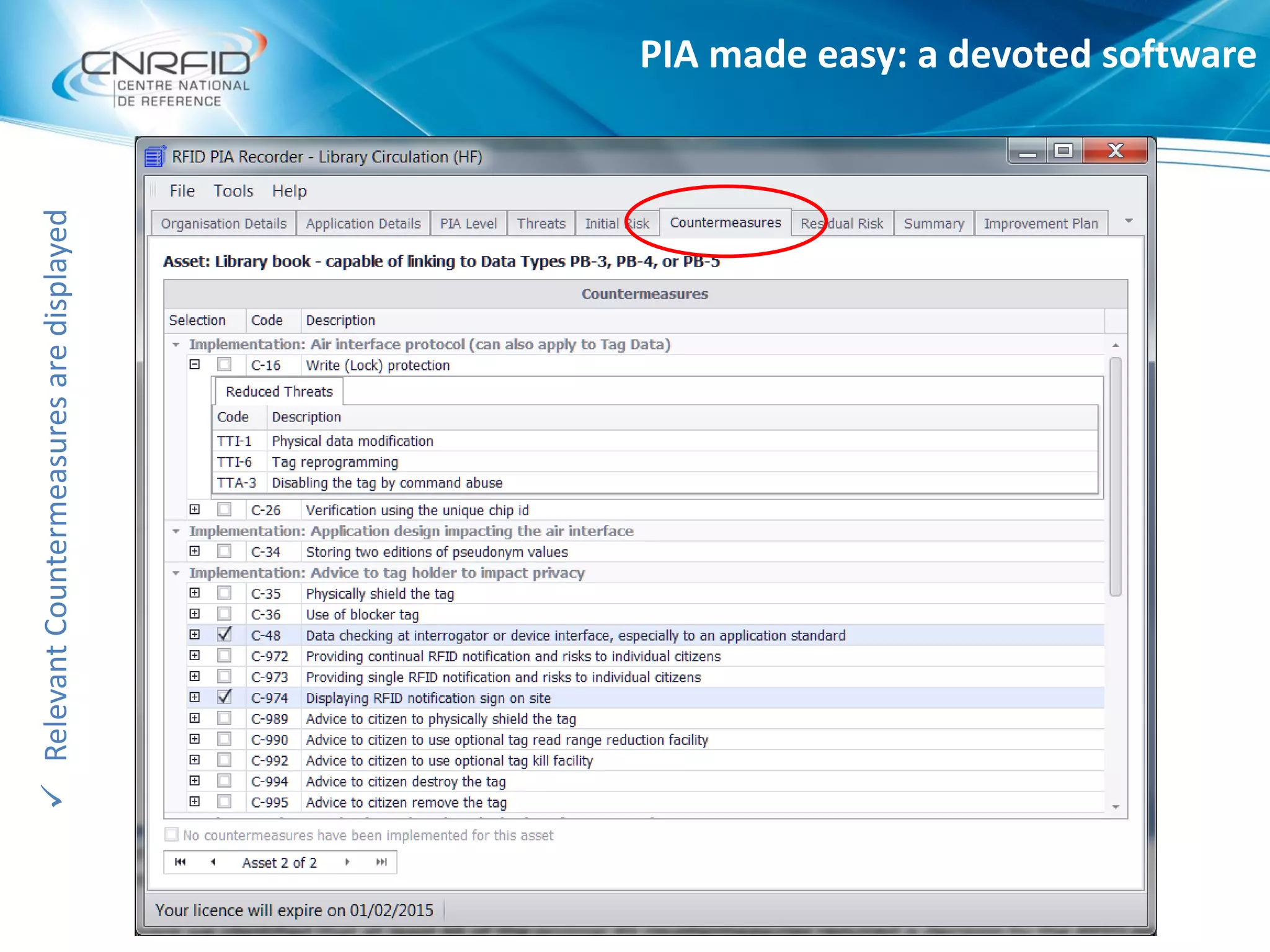
Task: Switch to Threats tab
Action: click(541, 224)
